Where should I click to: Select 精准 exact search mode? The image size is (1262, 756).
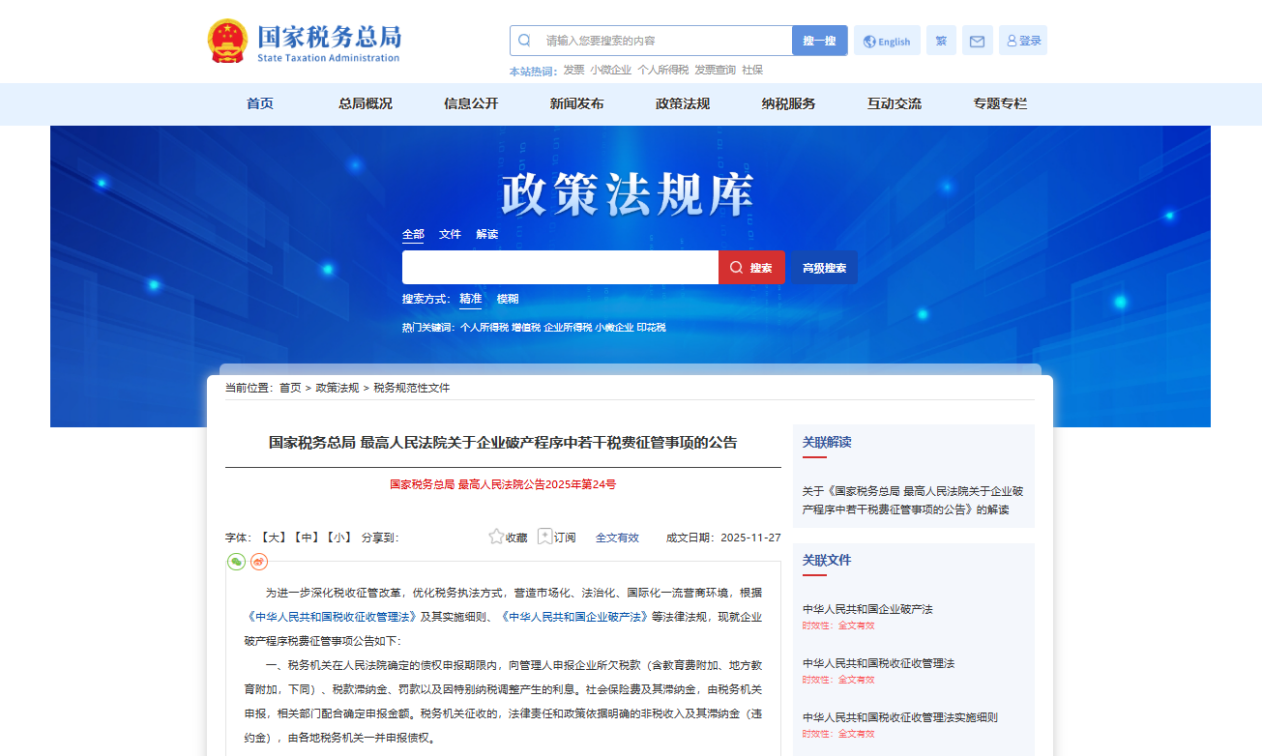pos(470,299)
